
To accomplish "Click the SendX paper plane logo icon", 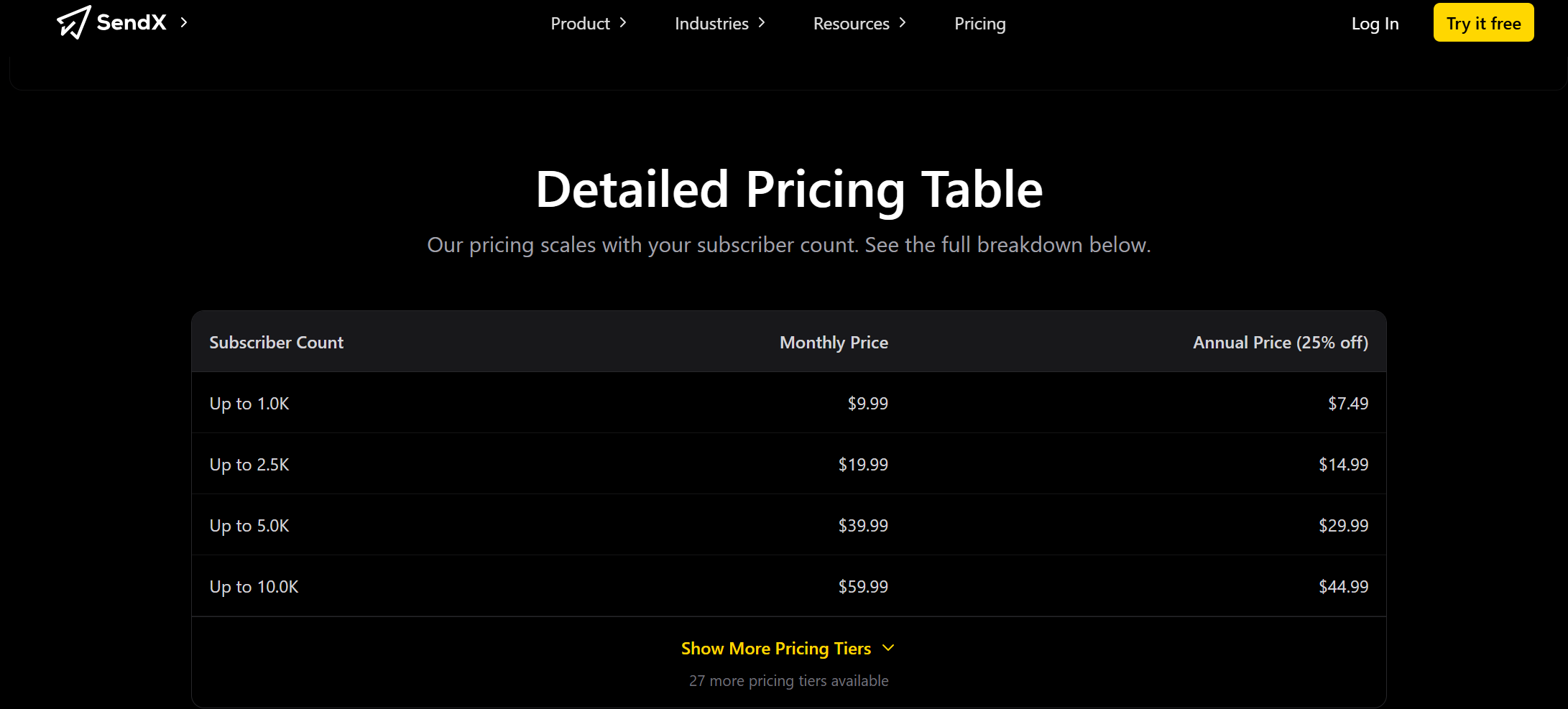I will pyautogui.click(x=73, y=22).
